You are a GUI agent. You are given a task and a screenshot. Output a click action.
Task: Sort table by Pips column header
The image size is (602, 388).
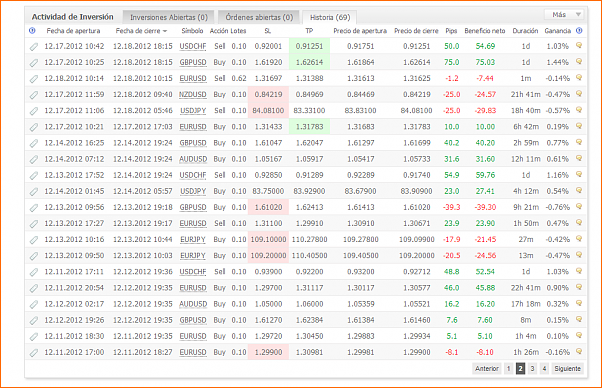(451, 31)
